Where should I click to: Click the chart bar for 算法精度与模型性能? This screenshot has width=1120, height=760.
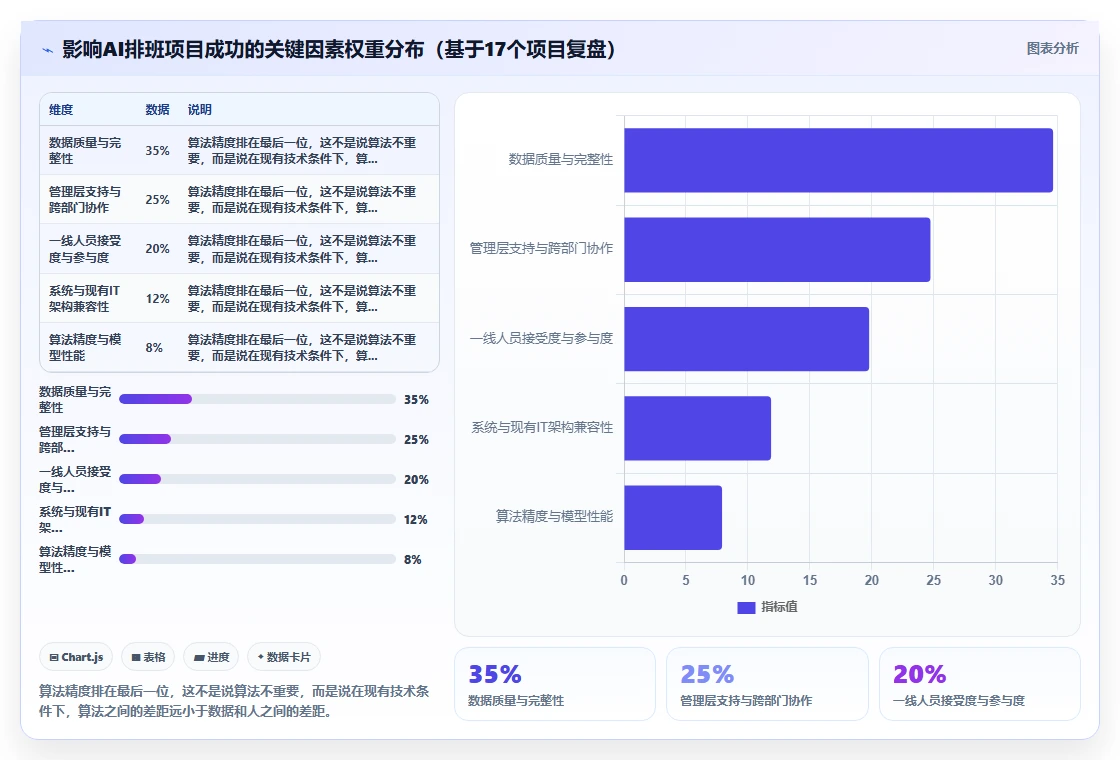673,517
